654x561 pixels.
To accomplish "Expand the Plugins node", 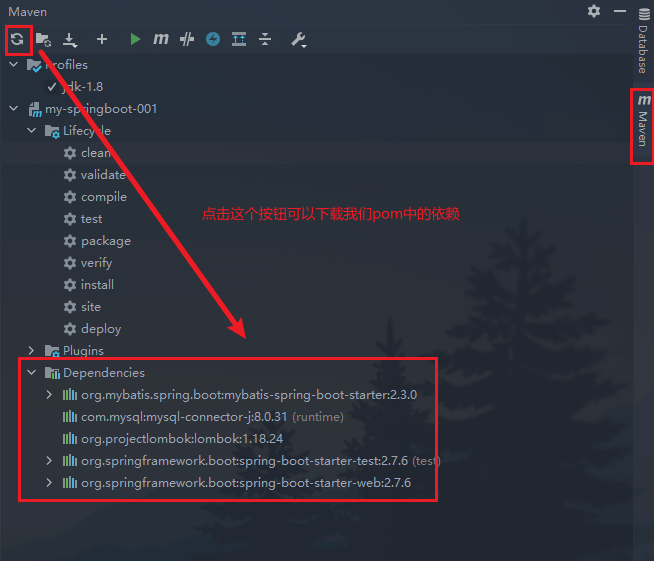I will tap(32, 350).
